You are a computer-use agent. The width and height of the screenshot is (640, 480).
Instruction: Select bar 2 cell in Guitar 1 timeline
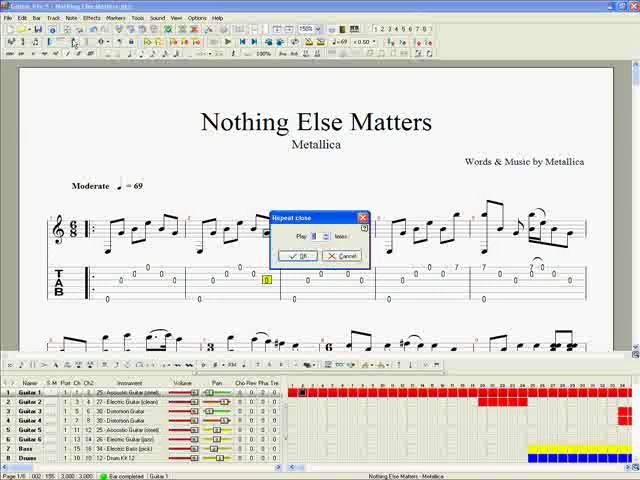pos(302,393)
